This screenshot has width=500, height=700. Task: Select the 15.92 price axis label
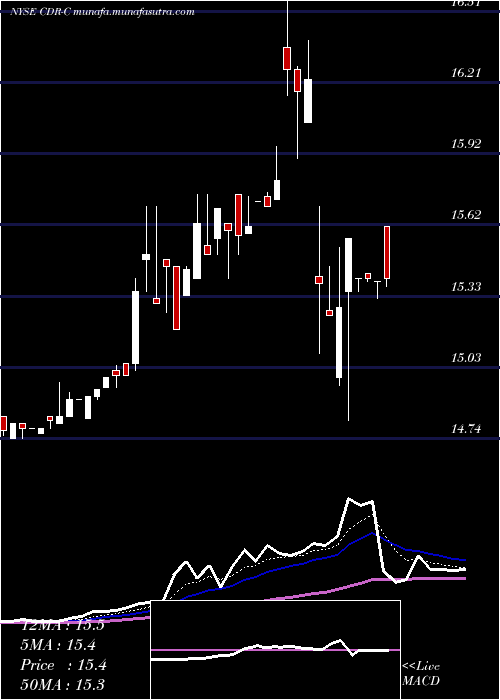(x=466, y=144)
